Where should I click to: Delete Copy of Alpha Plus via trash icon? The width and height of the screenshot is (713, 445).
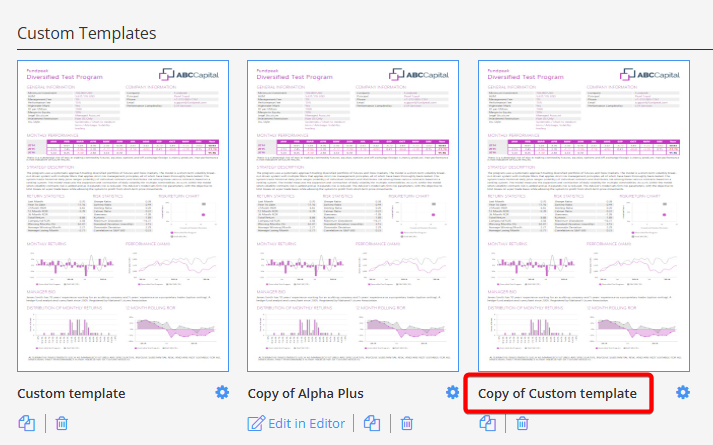tap(406, 423)
